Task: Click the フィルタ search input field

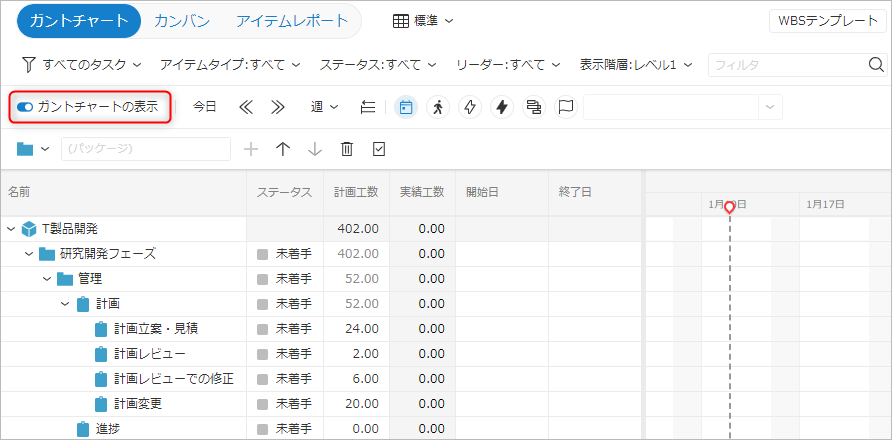Action: click(786, 65)
